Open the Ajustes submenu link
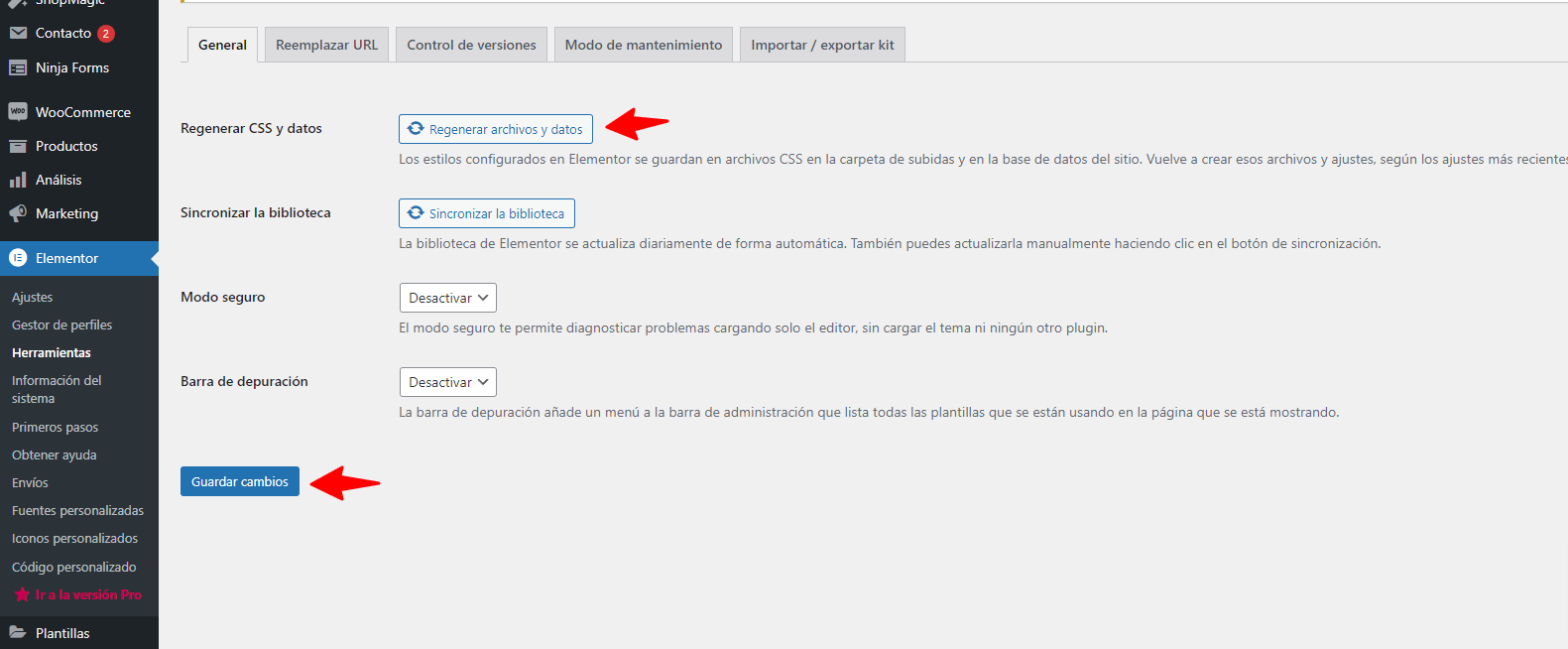Image resolution: width=1568 pixels, height=649 pixels. (x=32, y=297)
